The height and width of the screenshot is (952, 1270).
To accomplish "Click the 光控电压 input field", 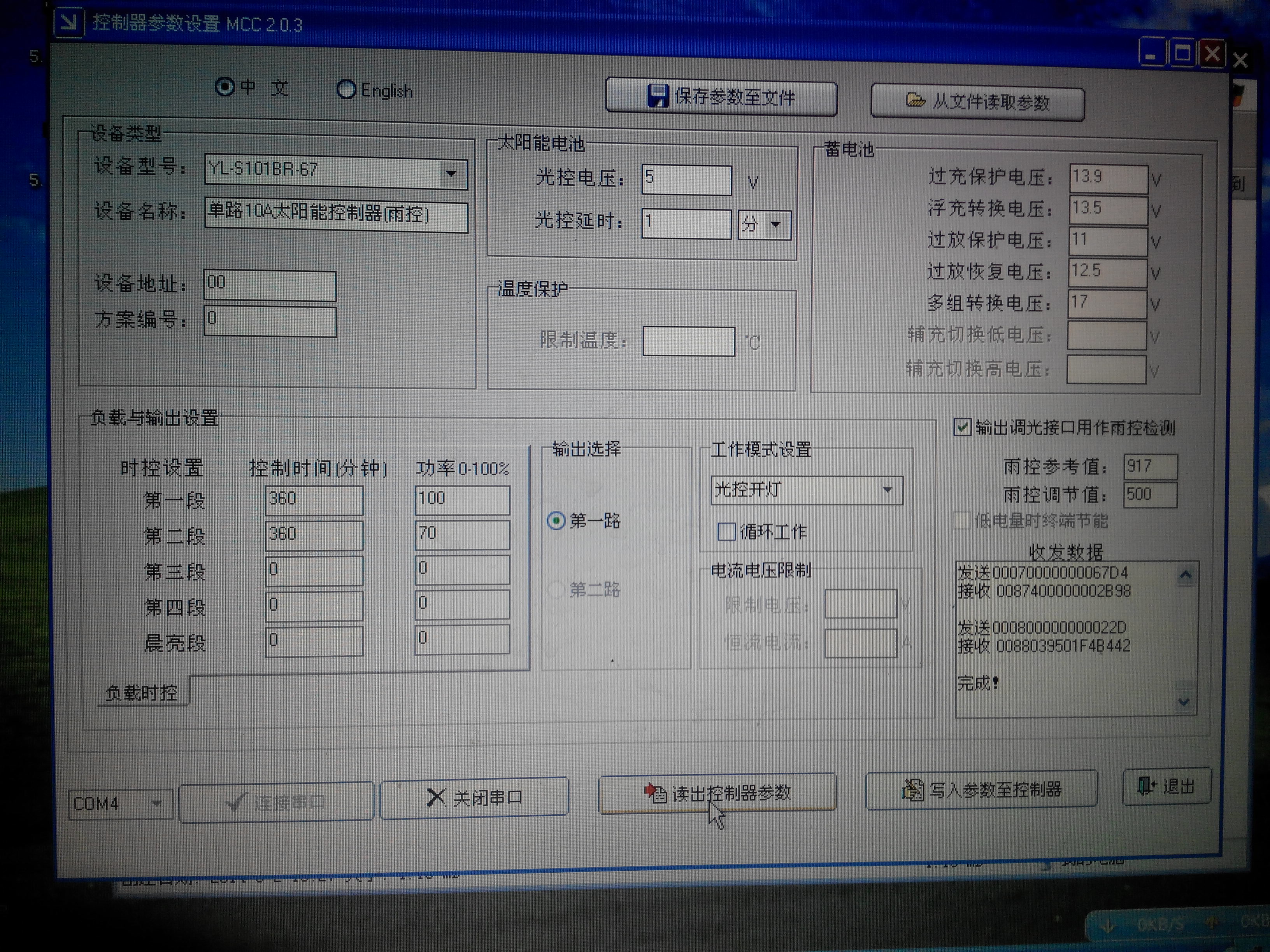I will pyautogui.click(x=687, y=180).
